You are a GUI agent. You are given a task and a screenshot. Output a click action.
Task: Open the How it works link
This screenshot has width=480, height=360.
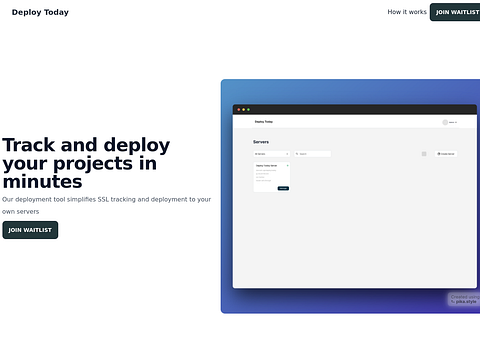point(407,12)
